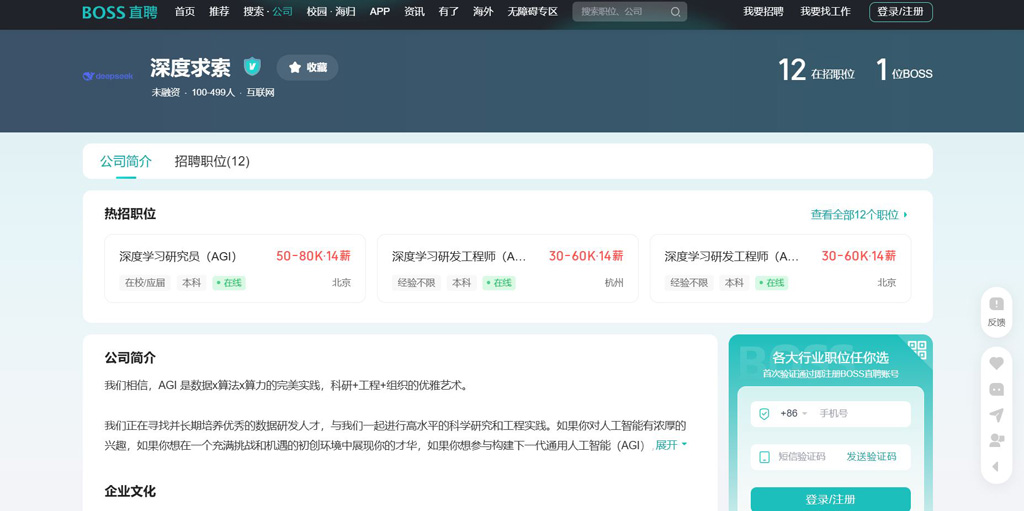Click the shield icon beside +86
Viewport: 1024px width, 511px height.
764,414
